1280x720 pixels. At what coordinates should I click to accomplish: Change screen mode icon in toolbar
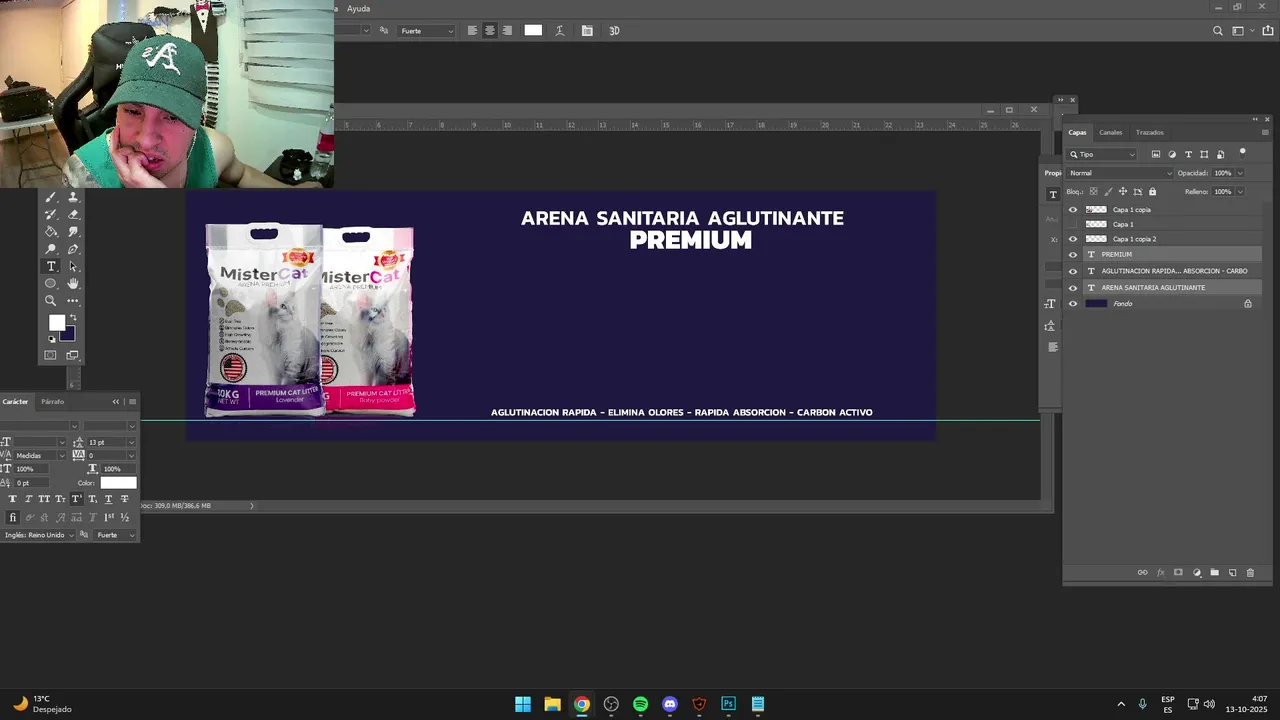(73, 355)
